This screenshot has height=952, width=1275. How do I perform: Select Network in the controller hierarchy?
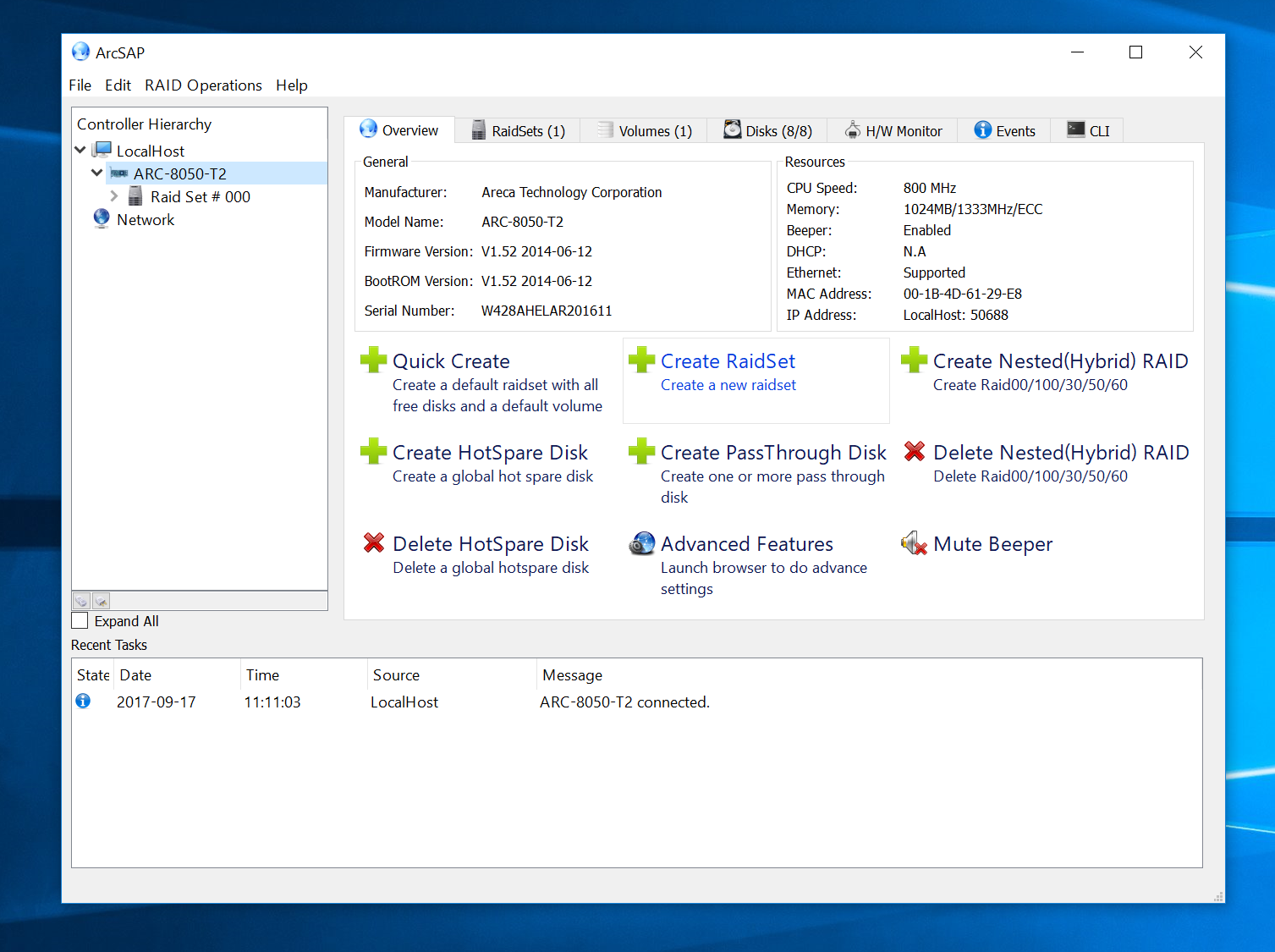[146, 220]
